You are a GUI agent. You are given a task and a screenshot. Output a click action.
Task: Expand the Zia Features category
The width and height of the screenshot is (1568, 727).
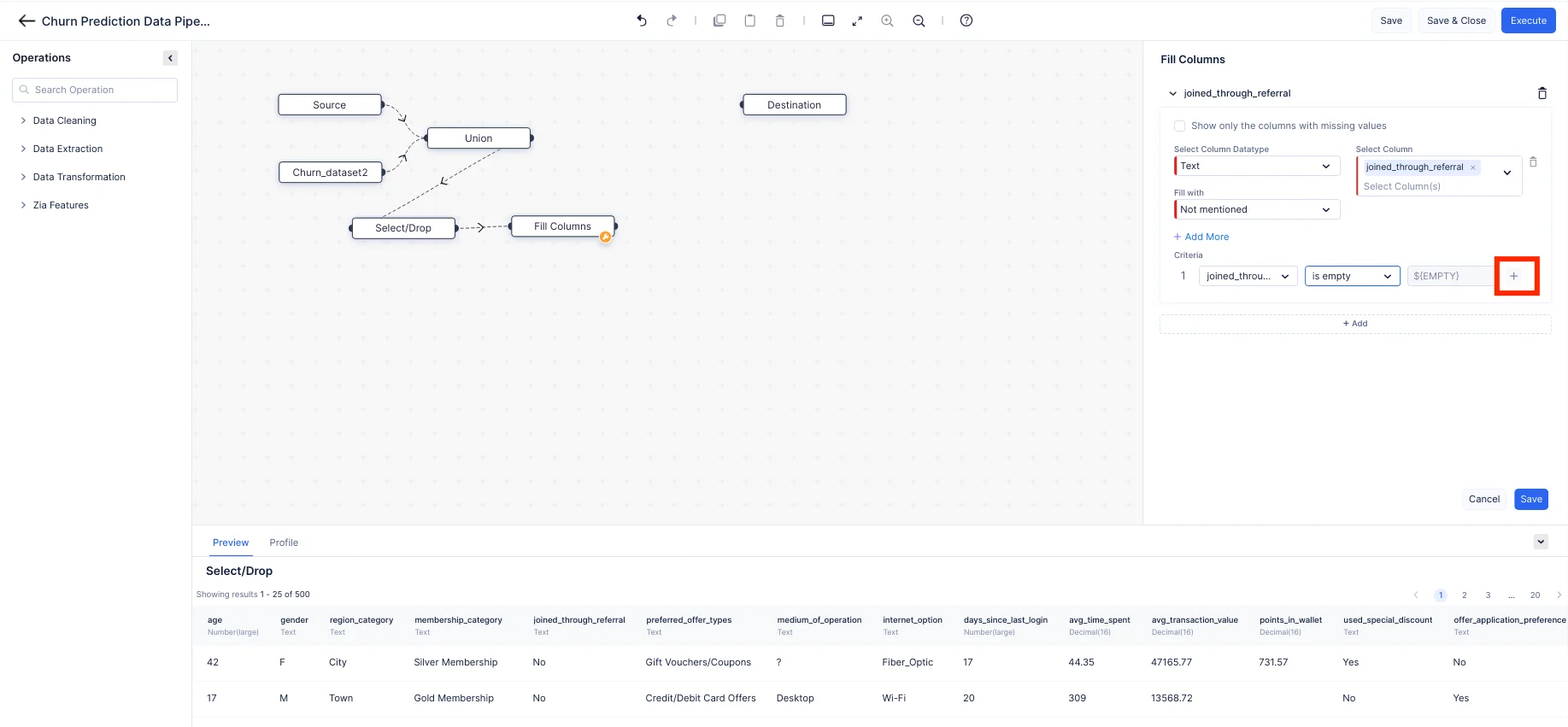(x=61, y=205)
